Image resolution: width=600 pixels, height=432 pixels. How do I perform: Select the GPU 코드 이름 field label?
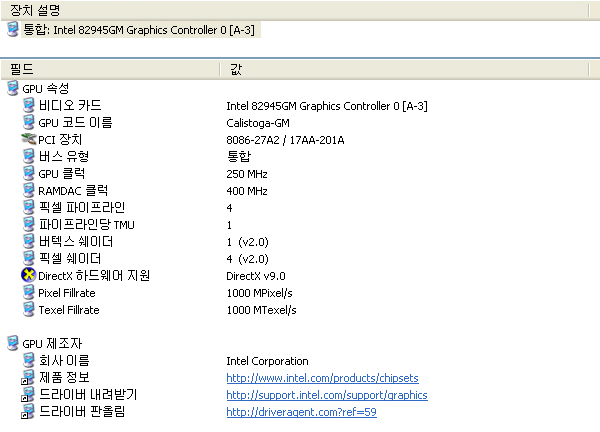pos(75,123)
